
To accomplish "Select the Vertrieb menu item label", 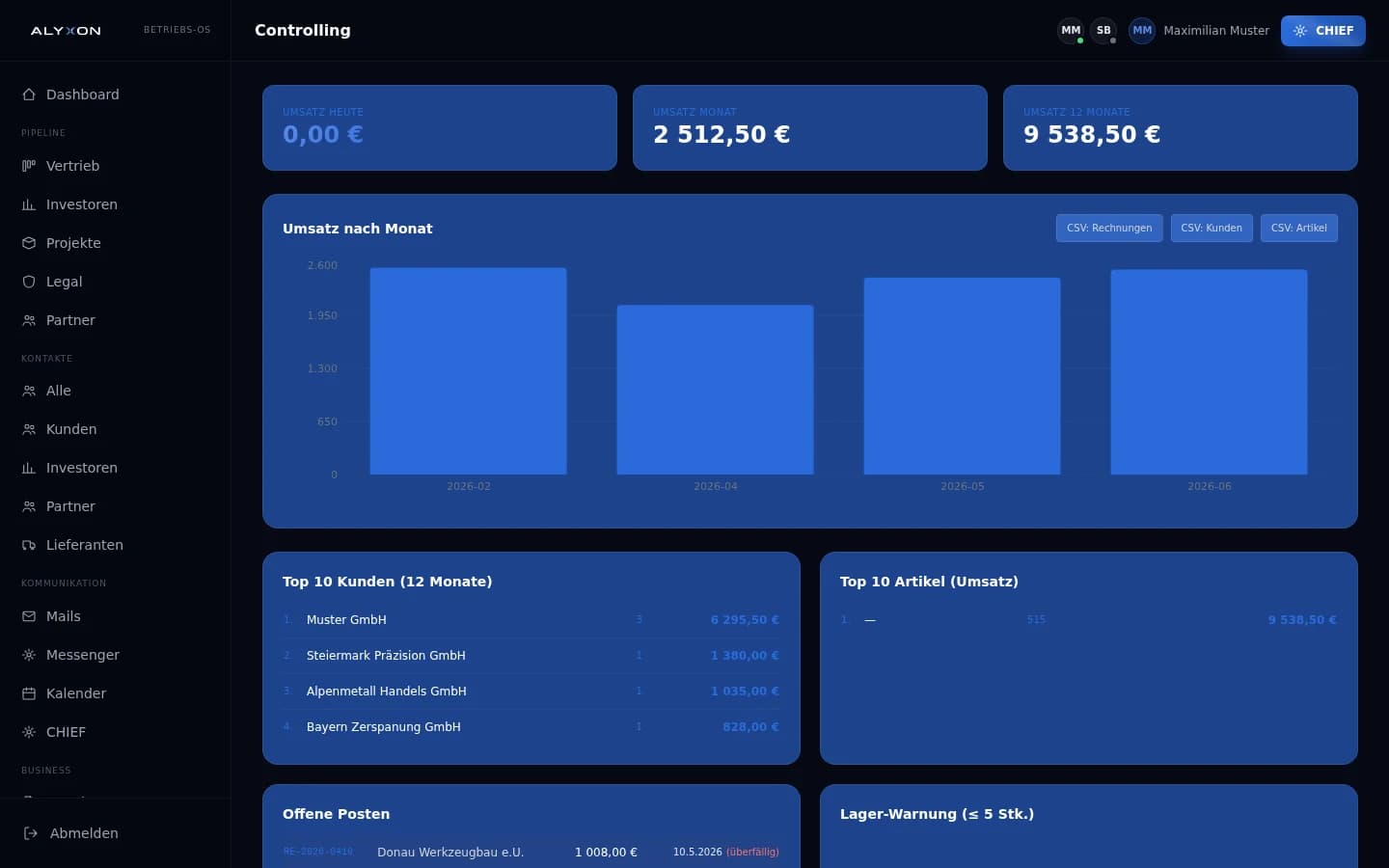I will click(x=72, y=166).
